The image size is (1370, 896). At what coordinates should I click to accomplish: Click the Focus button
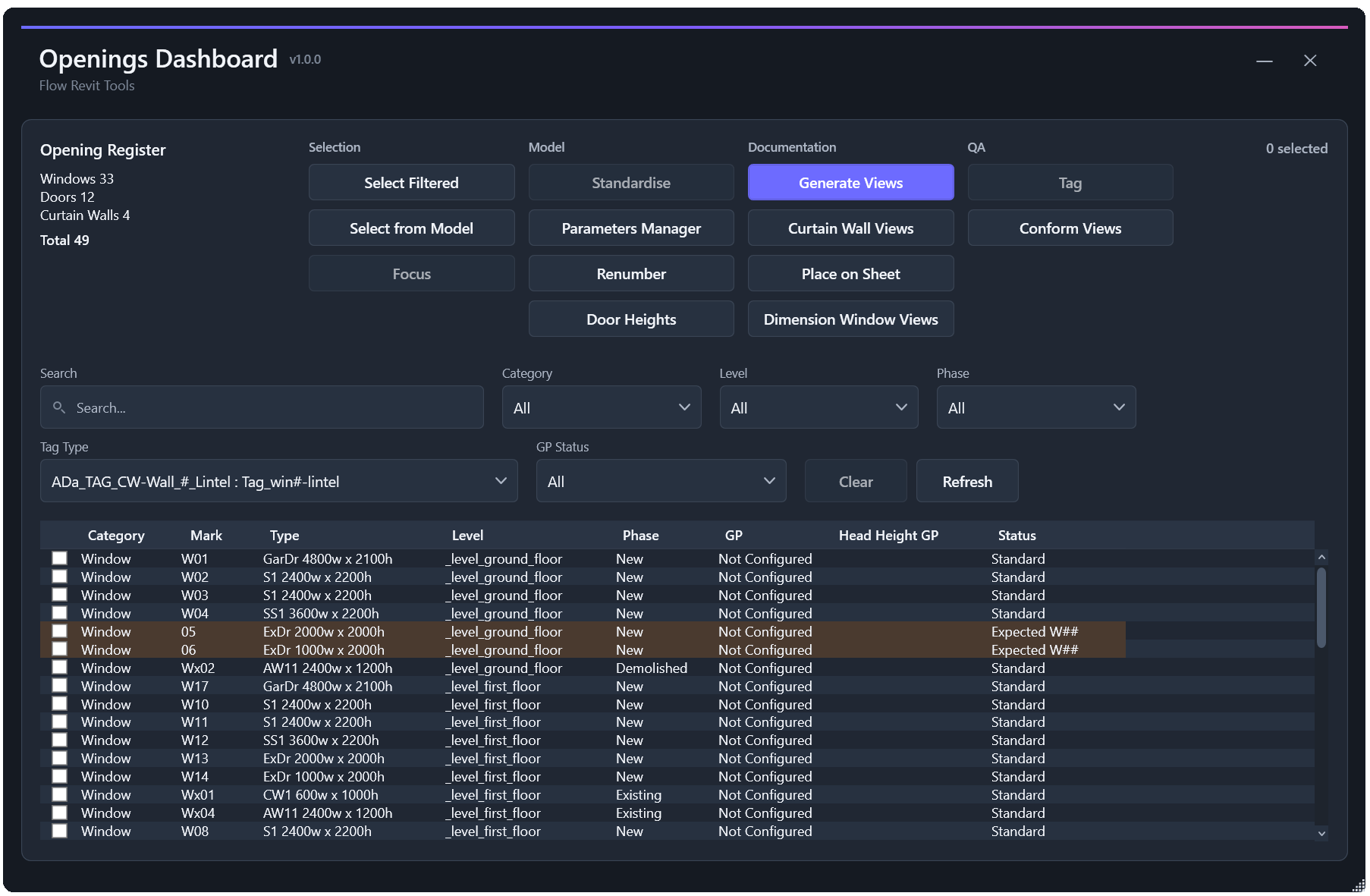tap(411, 273)
